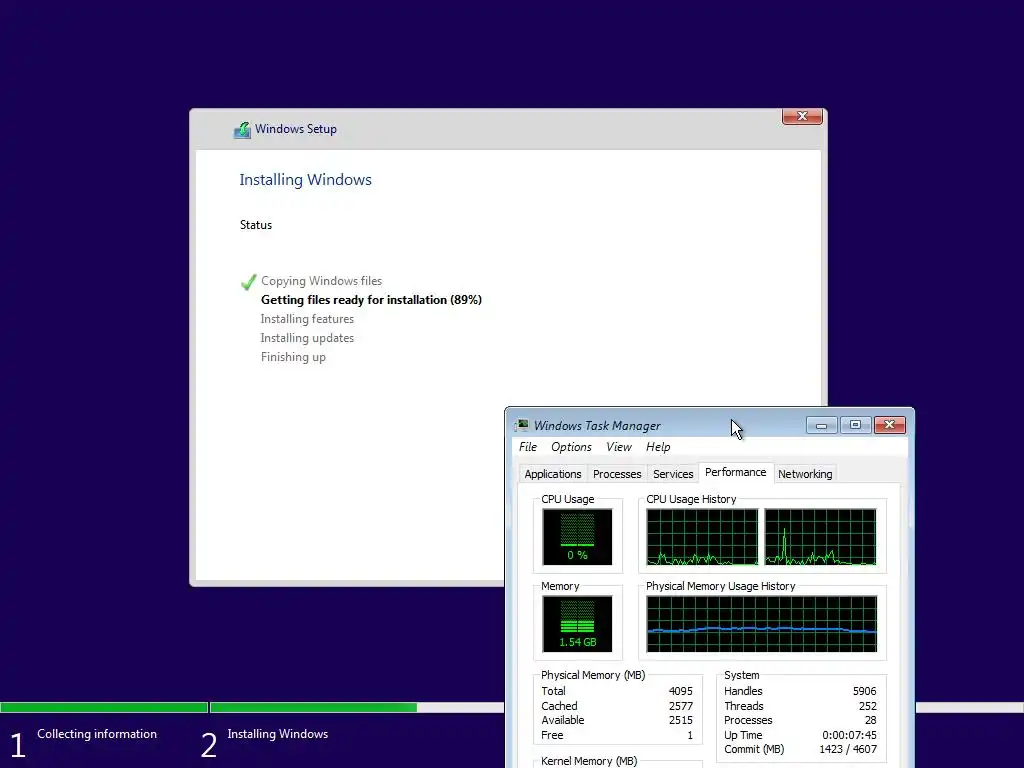The image size is (1024, 768).
Task: Click 'Getting files ready for installation (89%)'
Action: tap(371, 300)
